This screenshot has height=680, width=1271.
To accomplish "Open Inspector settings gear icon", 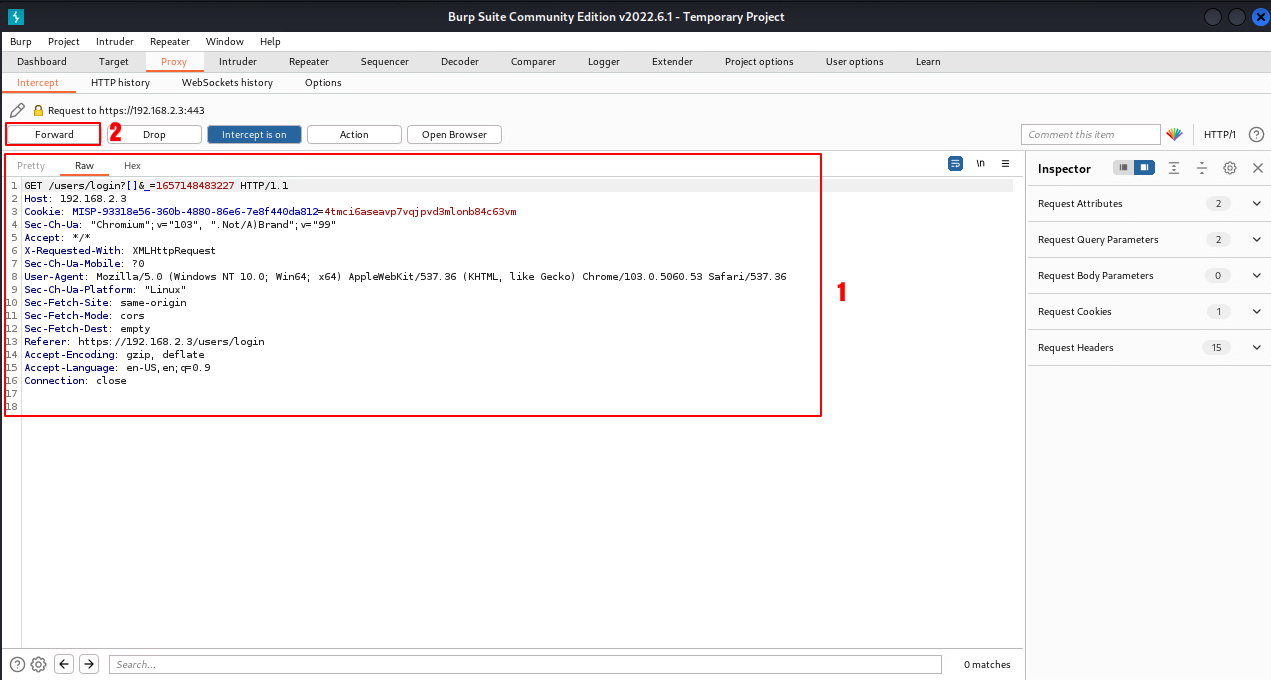I will click(x=1230, y=169).
